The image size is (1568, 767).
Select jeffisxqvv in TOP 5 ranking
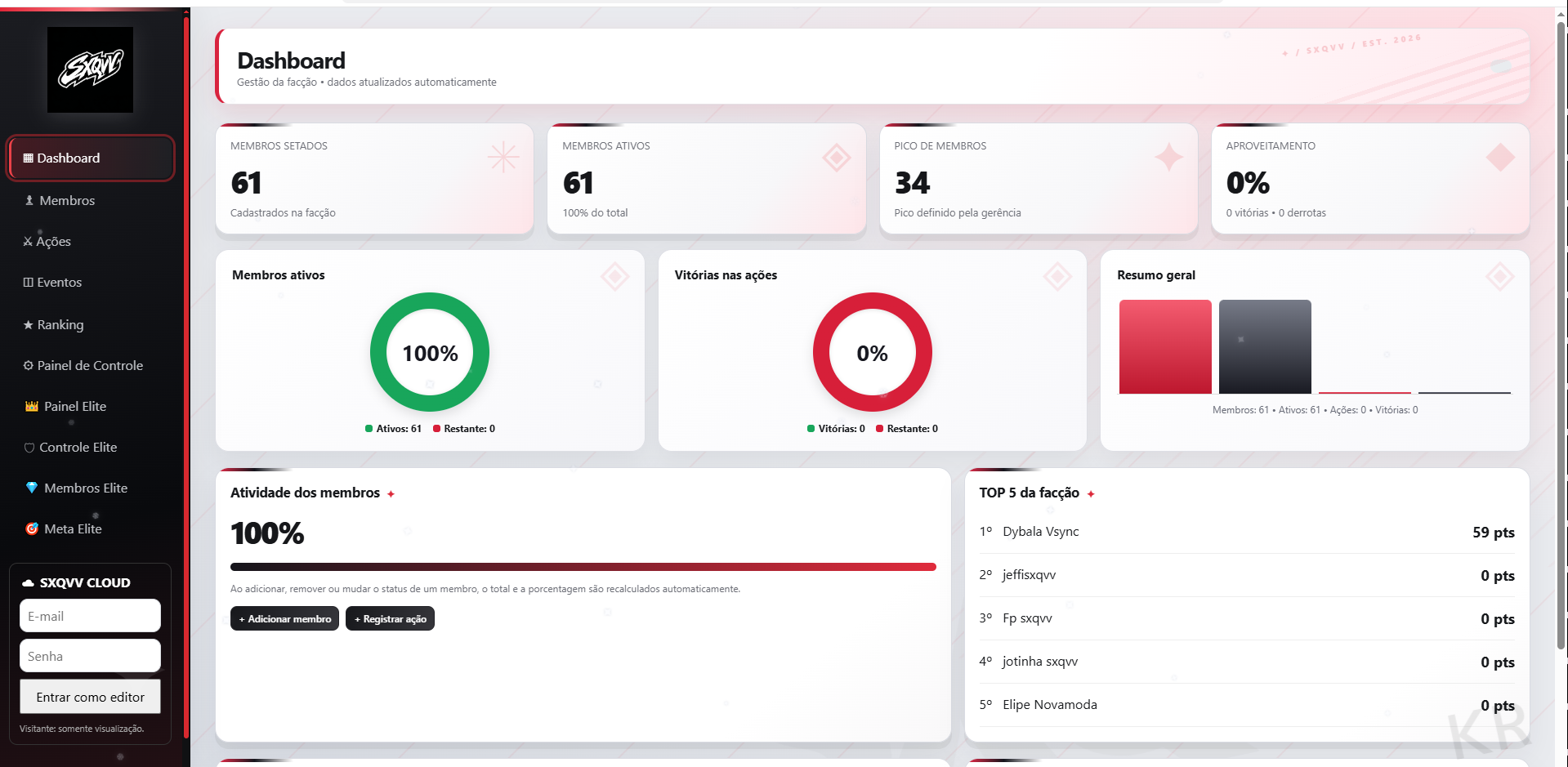[1029, 575]
